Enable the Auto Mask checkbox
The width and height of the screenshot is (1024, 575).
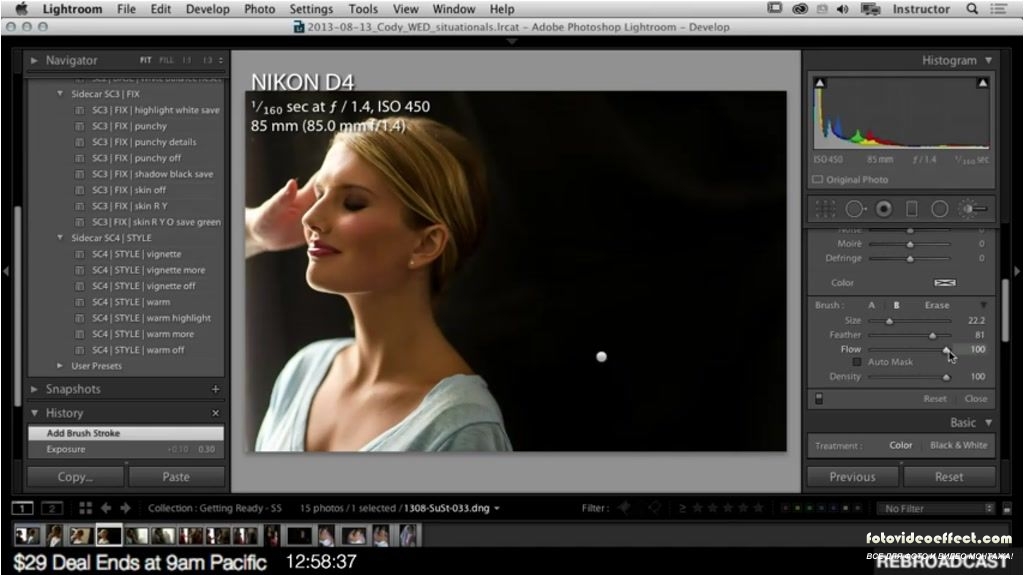(x=857, y=362)
